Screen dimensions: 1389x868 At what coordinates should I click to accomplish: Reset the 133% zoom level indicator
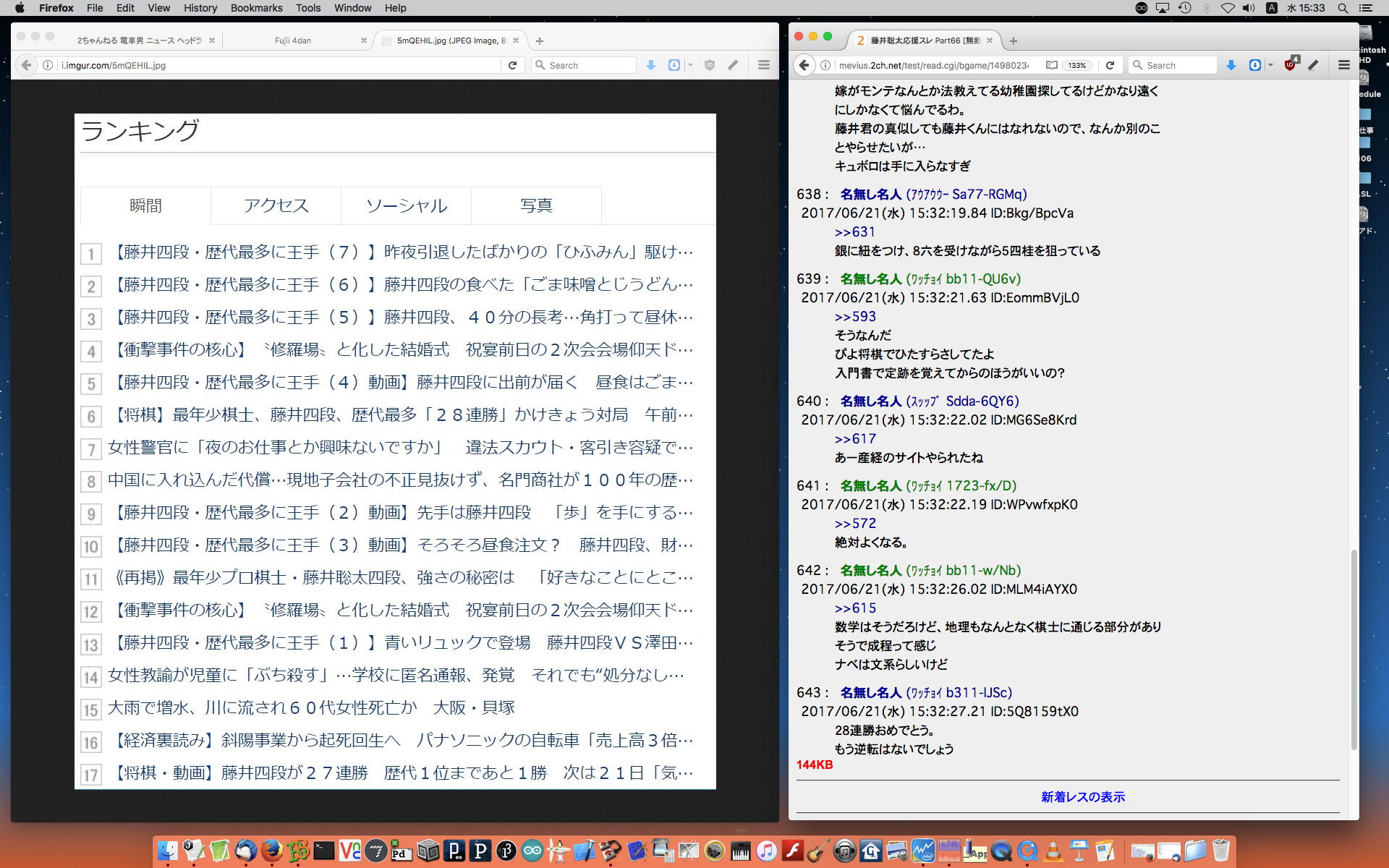pyautogui.click(x=1077, y=65)
